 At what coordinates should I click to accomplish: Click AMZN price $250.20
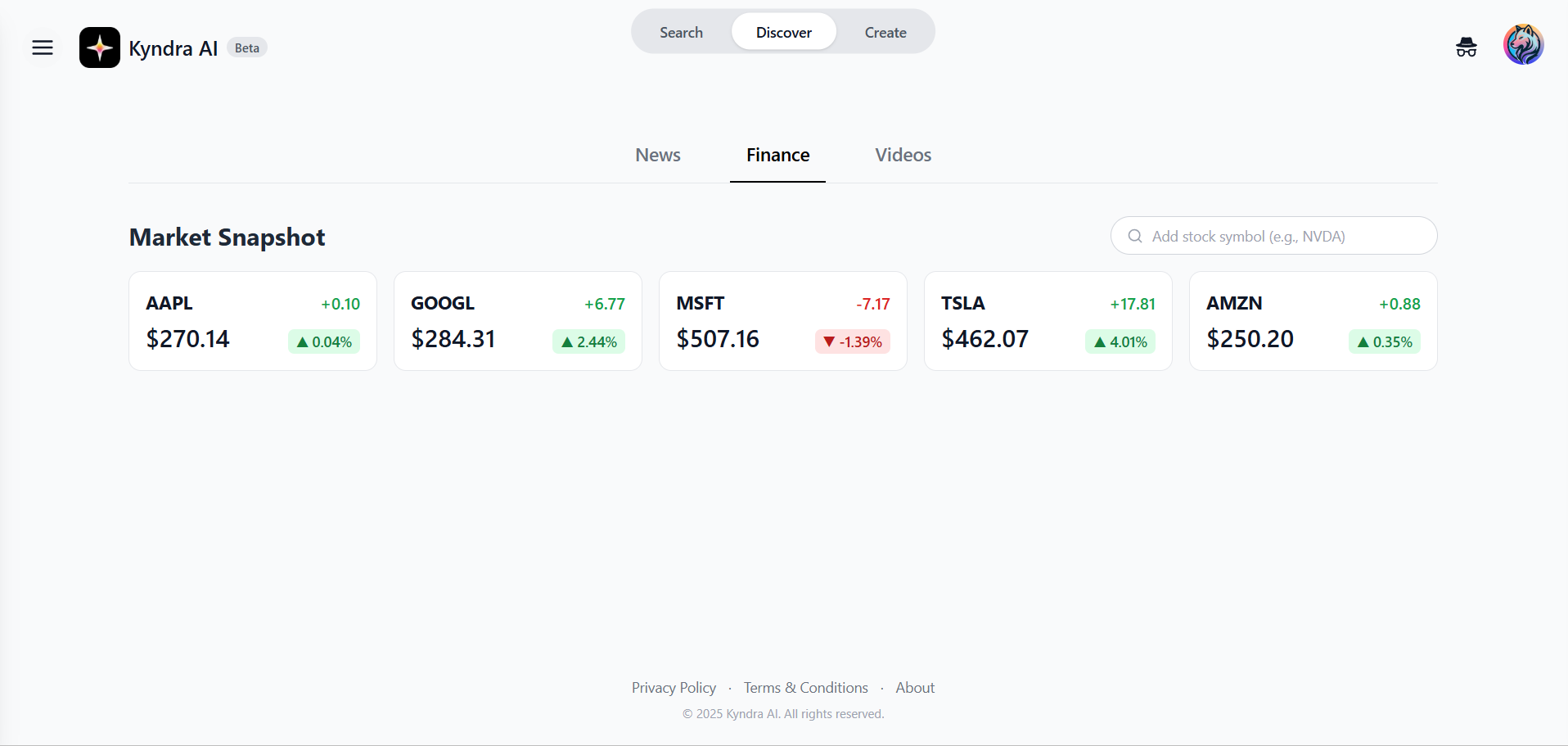(x=1250, y=339)
